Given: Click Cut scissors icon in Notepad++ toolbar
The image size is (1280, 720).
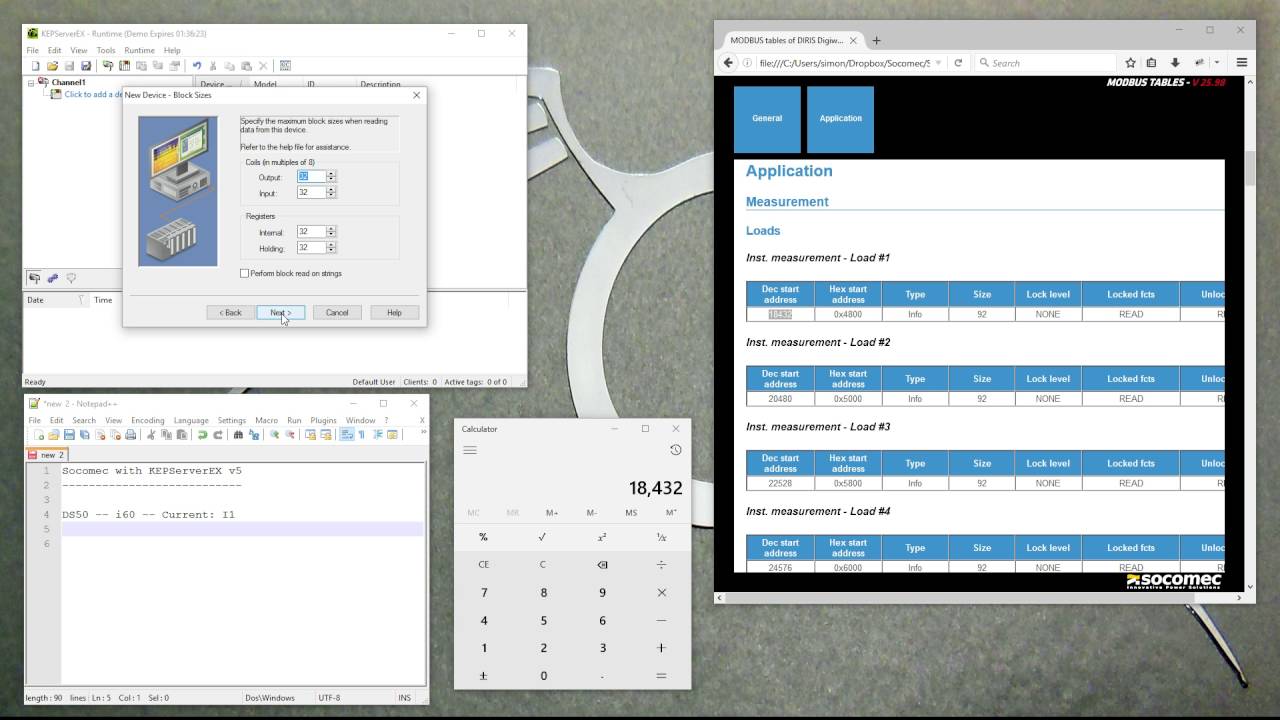Looking at the screenshot, I should [151, 435].
